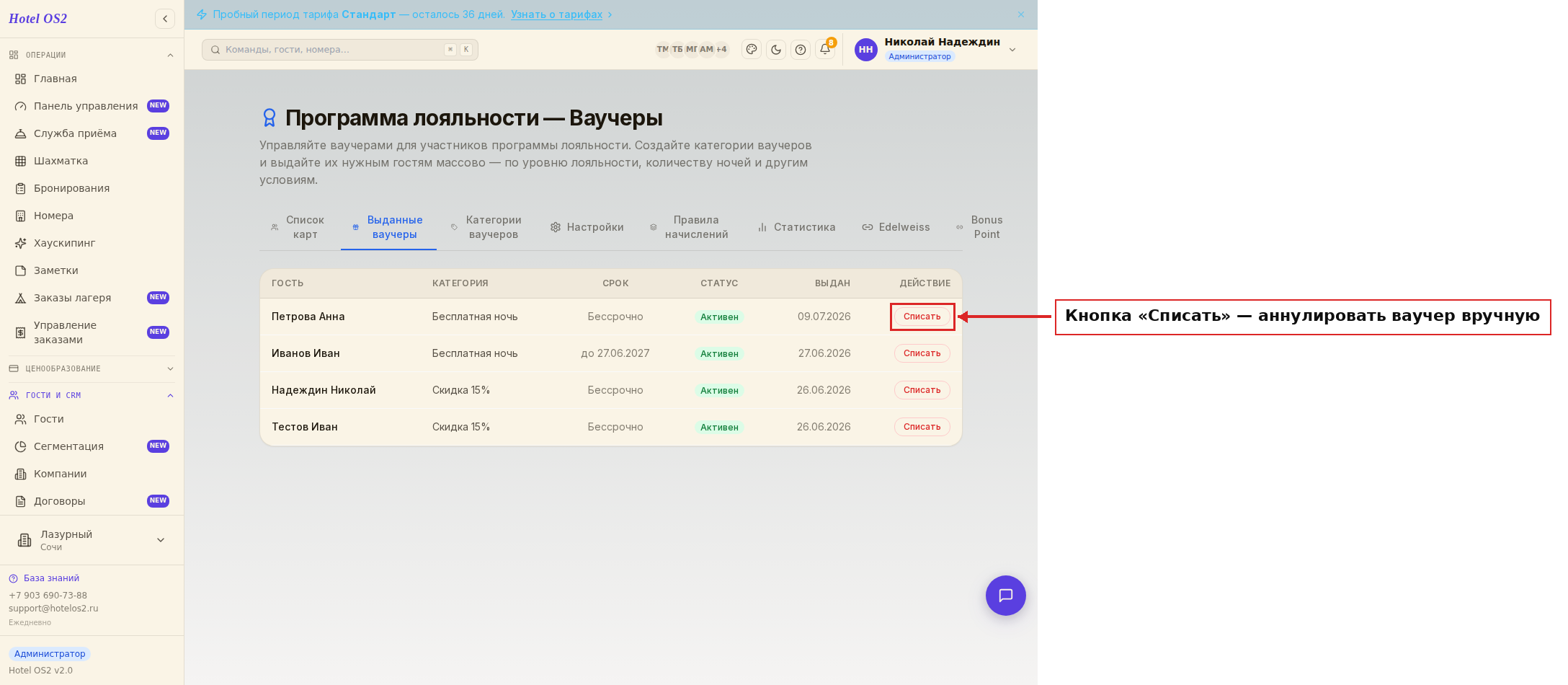1568x685 pixels.
Task: Open Сегментация in the sidebar
Action: click(92, 446)
